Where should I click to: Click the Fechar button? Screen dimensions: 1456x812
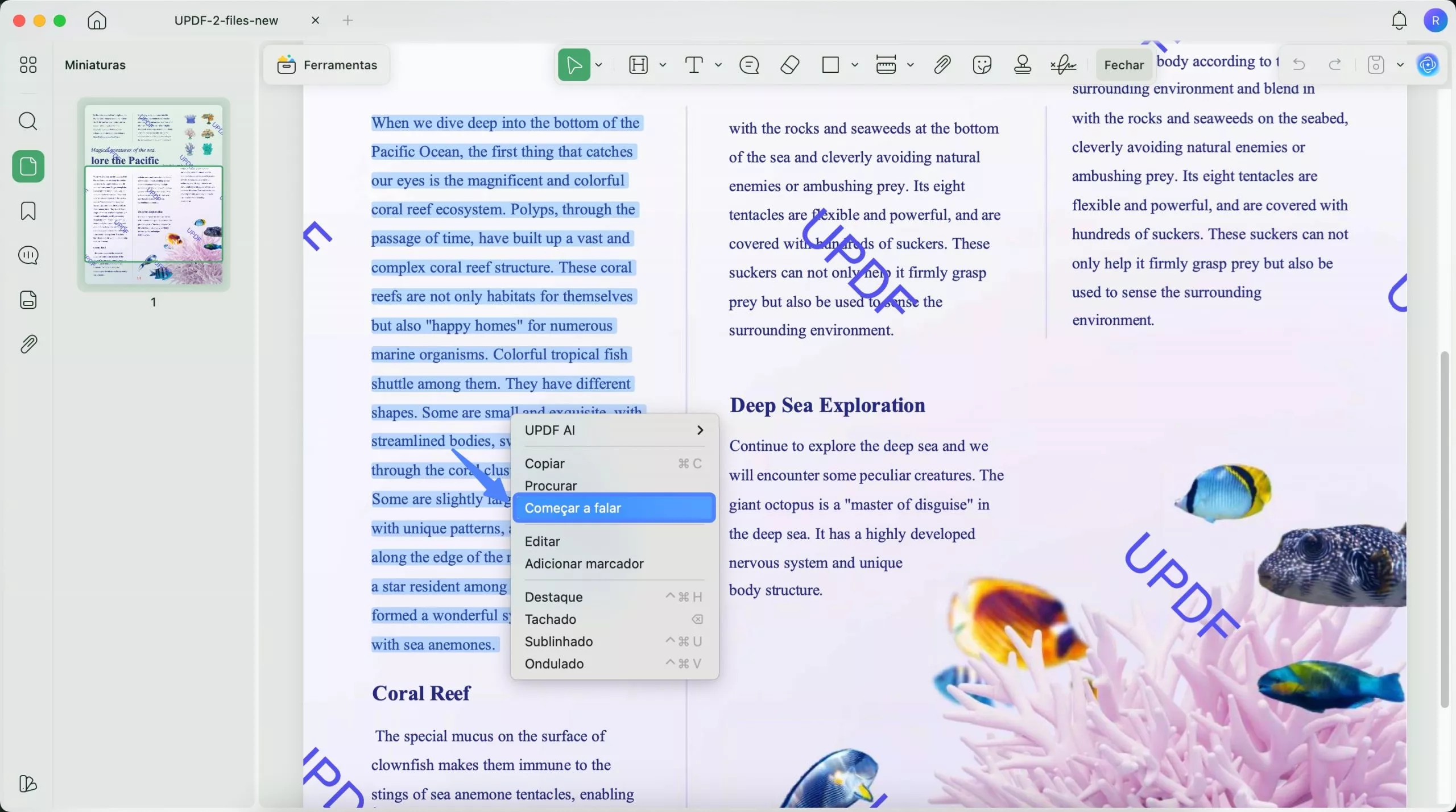click(x=1123, y=64)
